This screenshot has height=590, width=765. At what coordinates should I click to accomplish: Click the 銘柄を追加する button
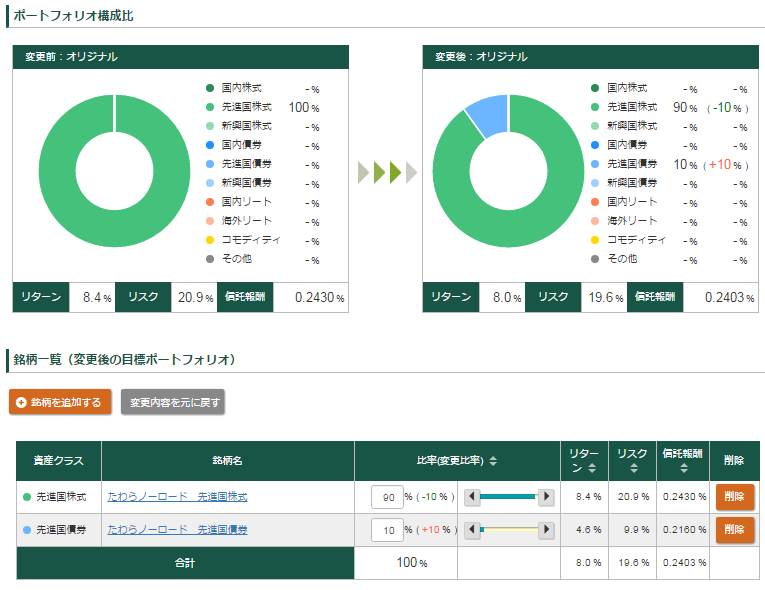pyautogui.click(x=60, y=402)
